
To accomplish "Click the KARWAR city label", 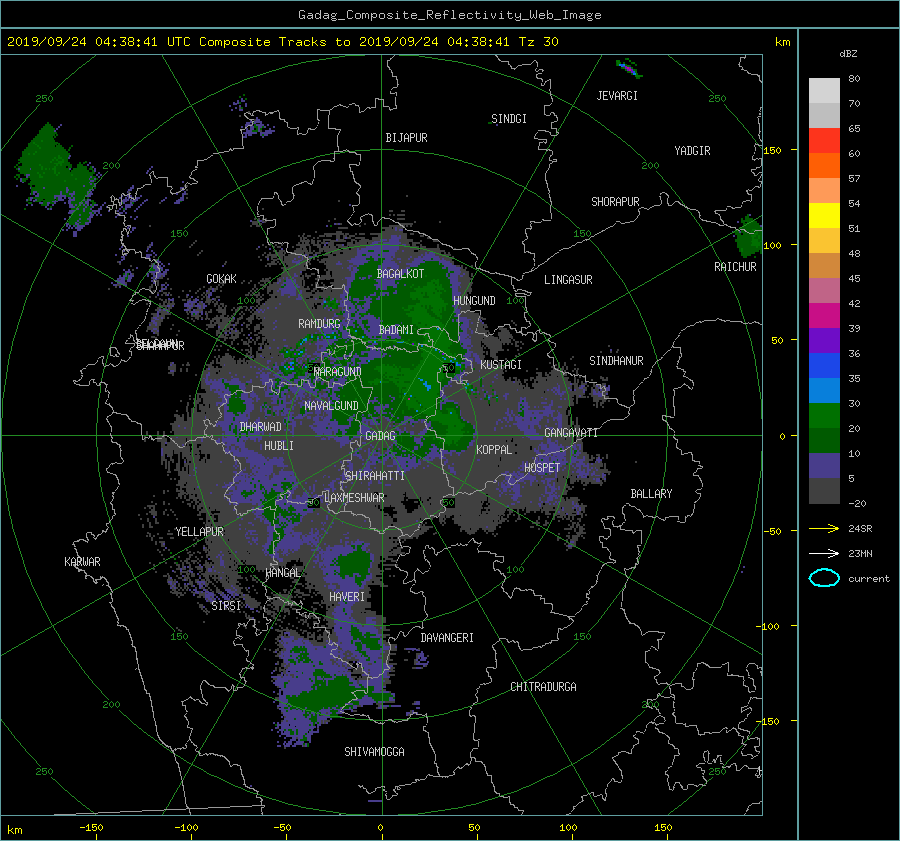I will pyautogui.click(x=82, y=561).
